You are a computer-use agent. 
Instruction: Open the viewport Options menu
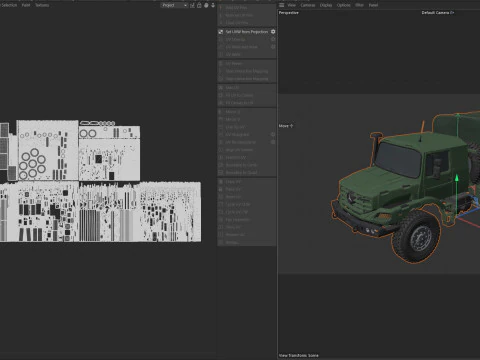343,5
